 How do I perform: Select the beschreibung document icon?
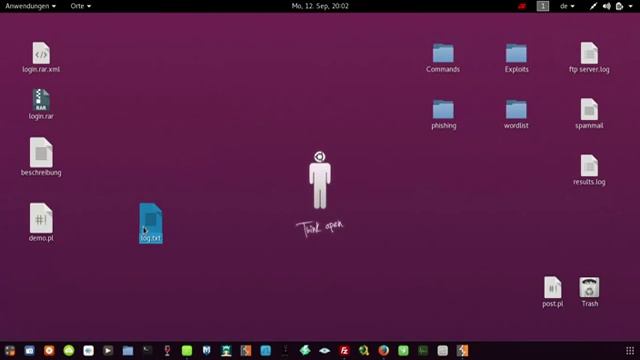click(41, 153)
